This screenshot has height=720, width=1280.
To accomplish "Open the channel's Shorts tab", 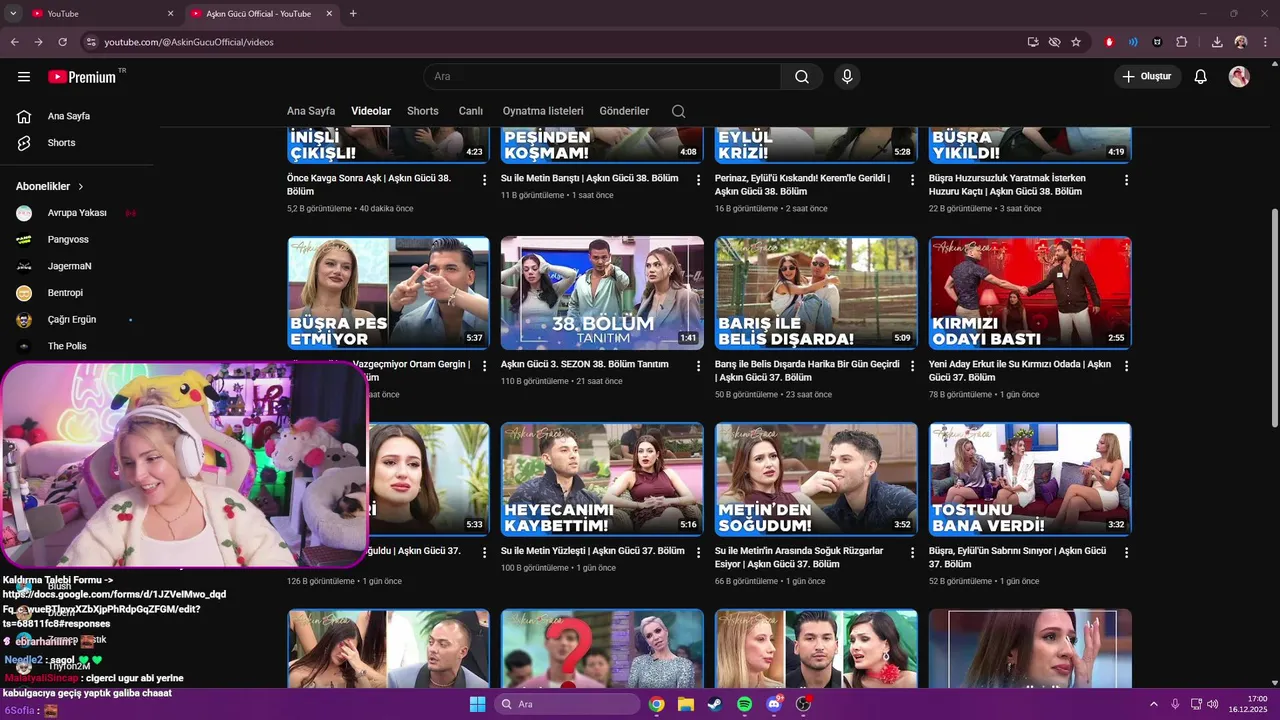I will click(423, 111).
